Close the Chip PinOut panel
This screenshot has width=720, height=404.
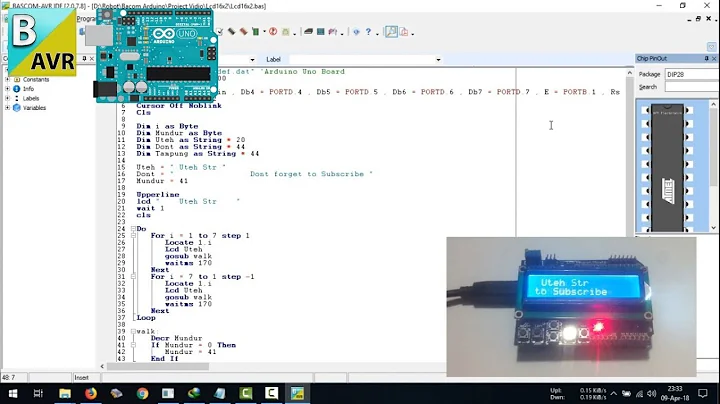714,58
